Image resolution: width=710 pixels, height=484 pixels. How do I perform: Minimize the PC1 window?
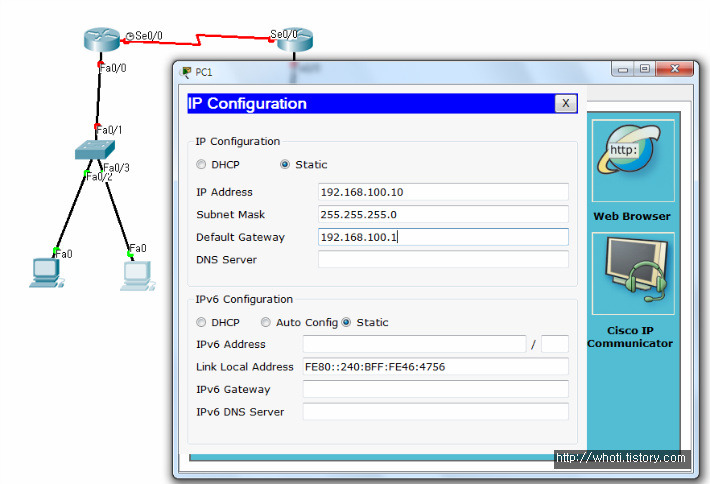click(623, 69)
